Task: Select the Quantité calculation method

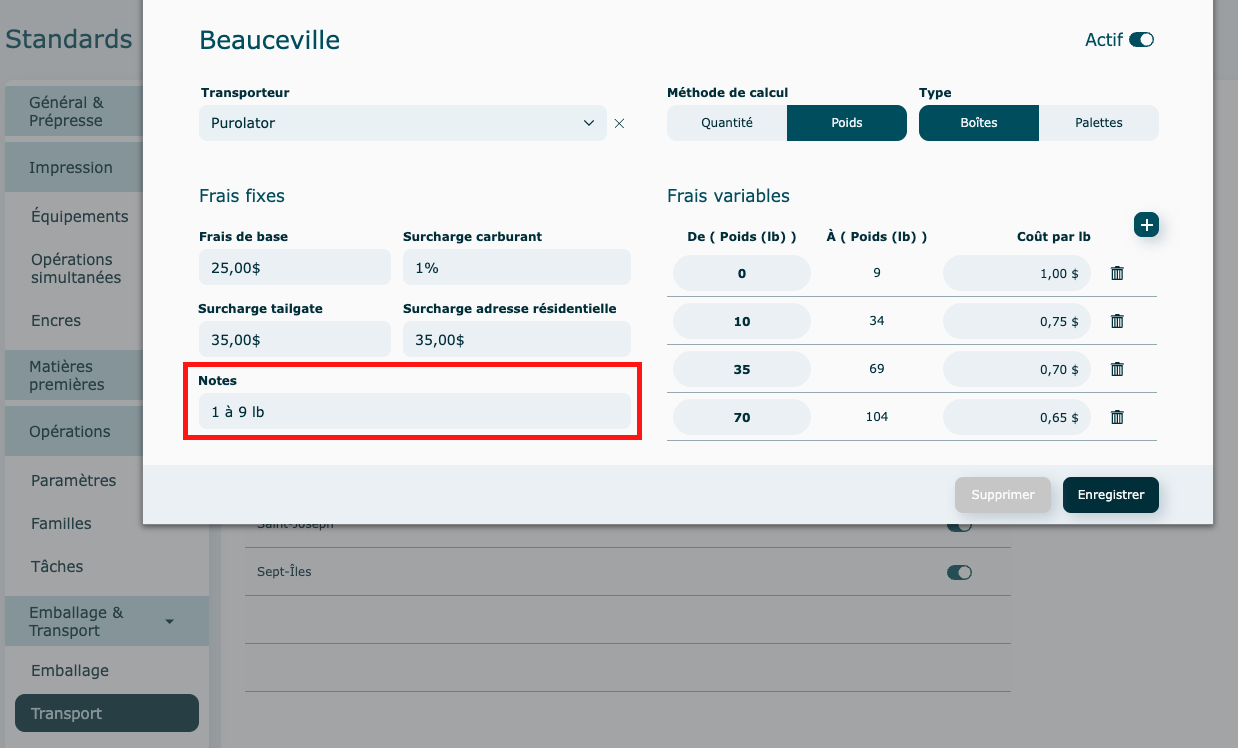Action: (x=727, y=123)
